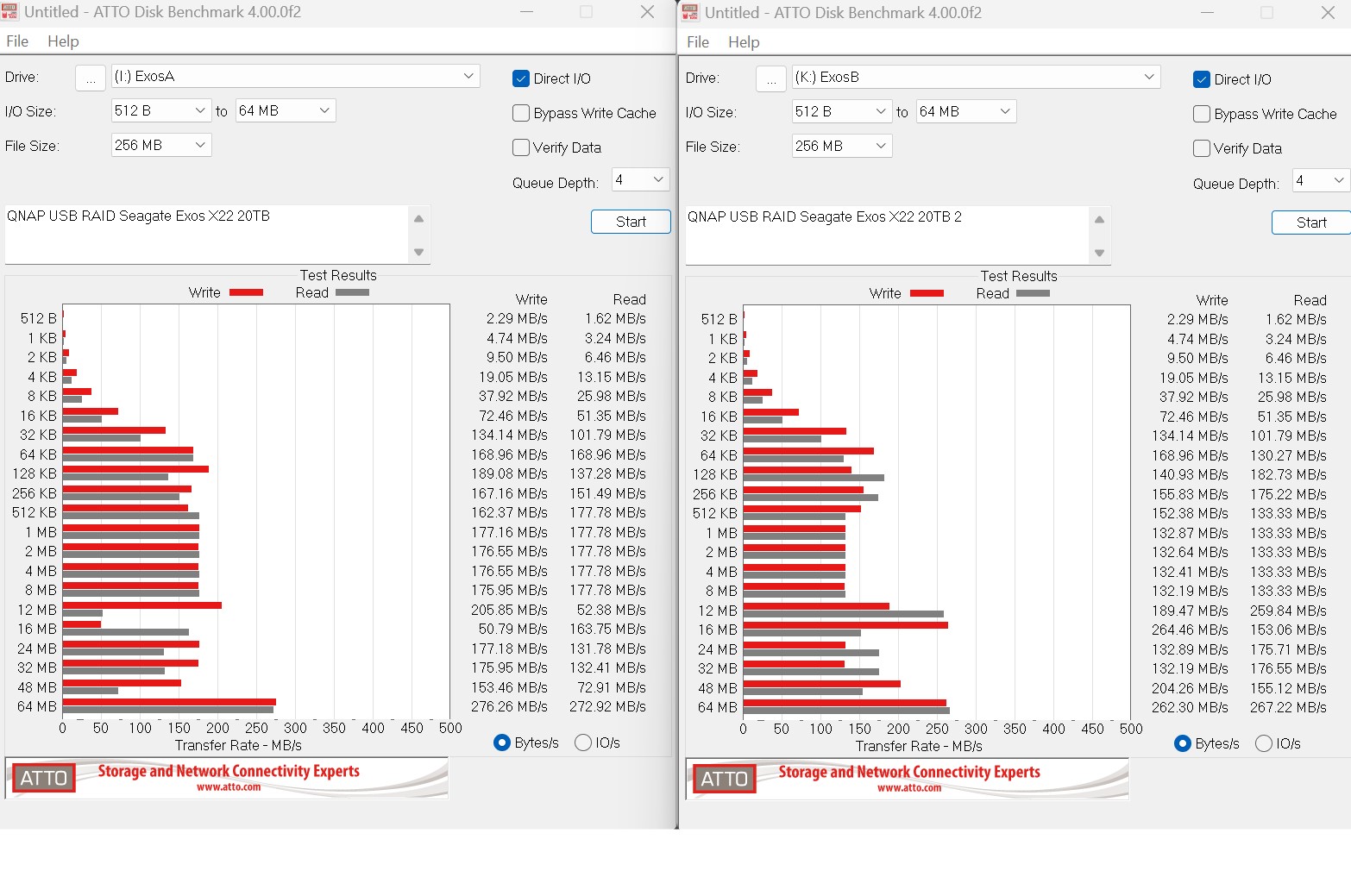Click the ATTO logo in the ExosA window banner
This screenshot has width=1351, height=896.
tap(44, 778)
